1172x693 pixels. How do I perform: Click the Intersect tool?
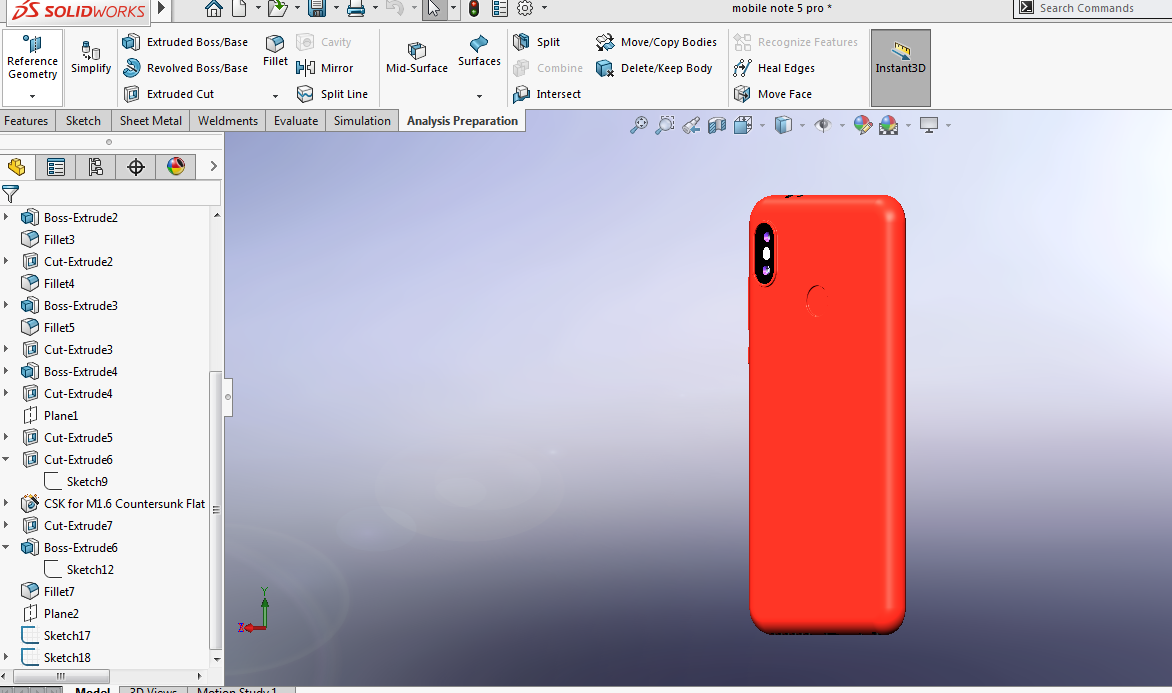click(x=547, y=94)
